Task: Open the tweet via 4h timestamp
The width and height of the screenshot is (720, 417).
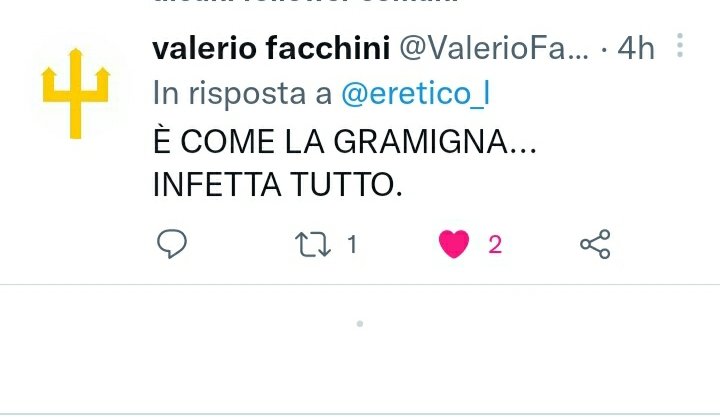Action: [636, 48]
